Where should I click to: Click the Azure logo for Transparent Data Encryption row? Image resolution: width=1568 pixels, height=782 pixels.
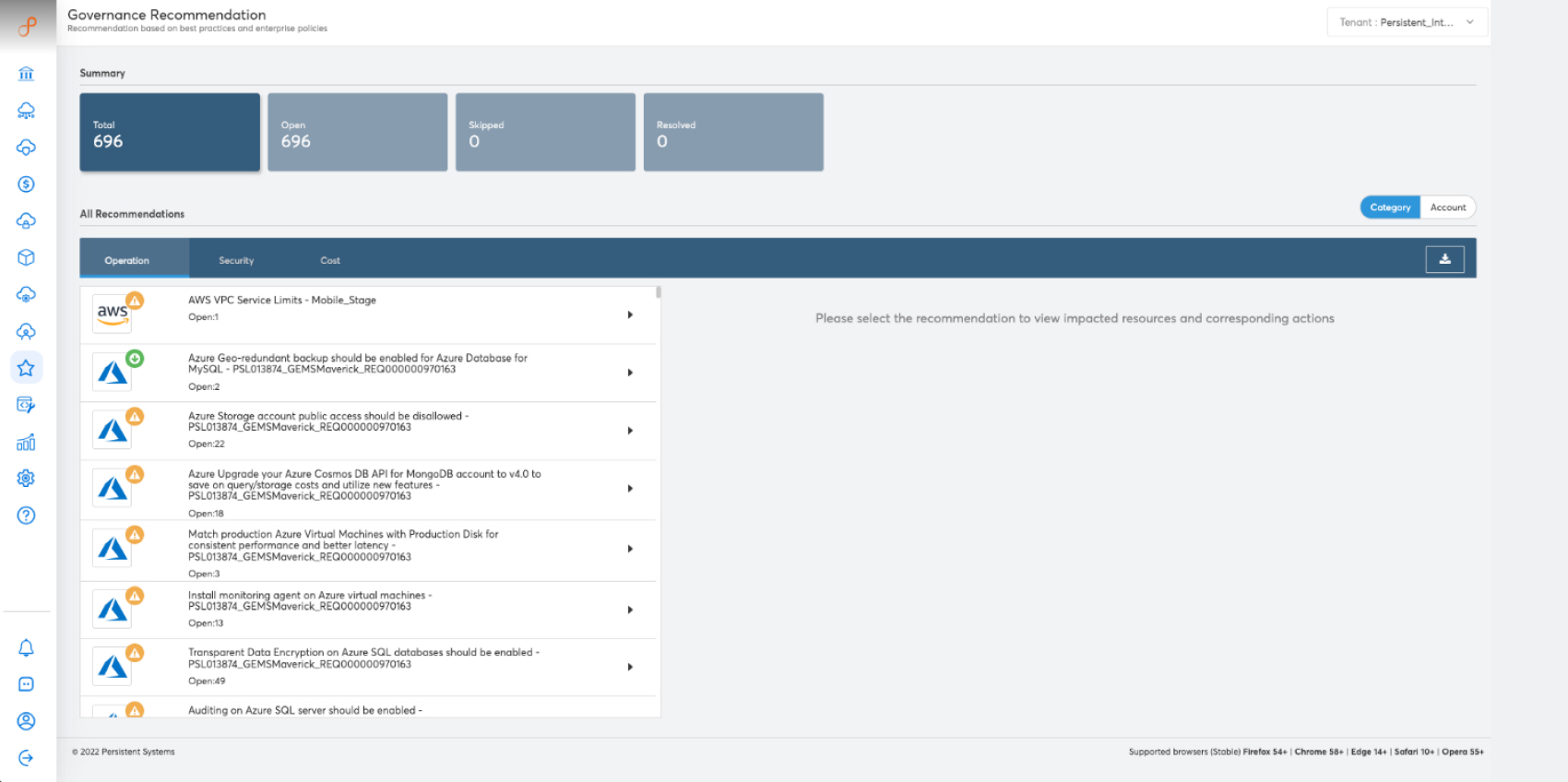tap(113, 667)
